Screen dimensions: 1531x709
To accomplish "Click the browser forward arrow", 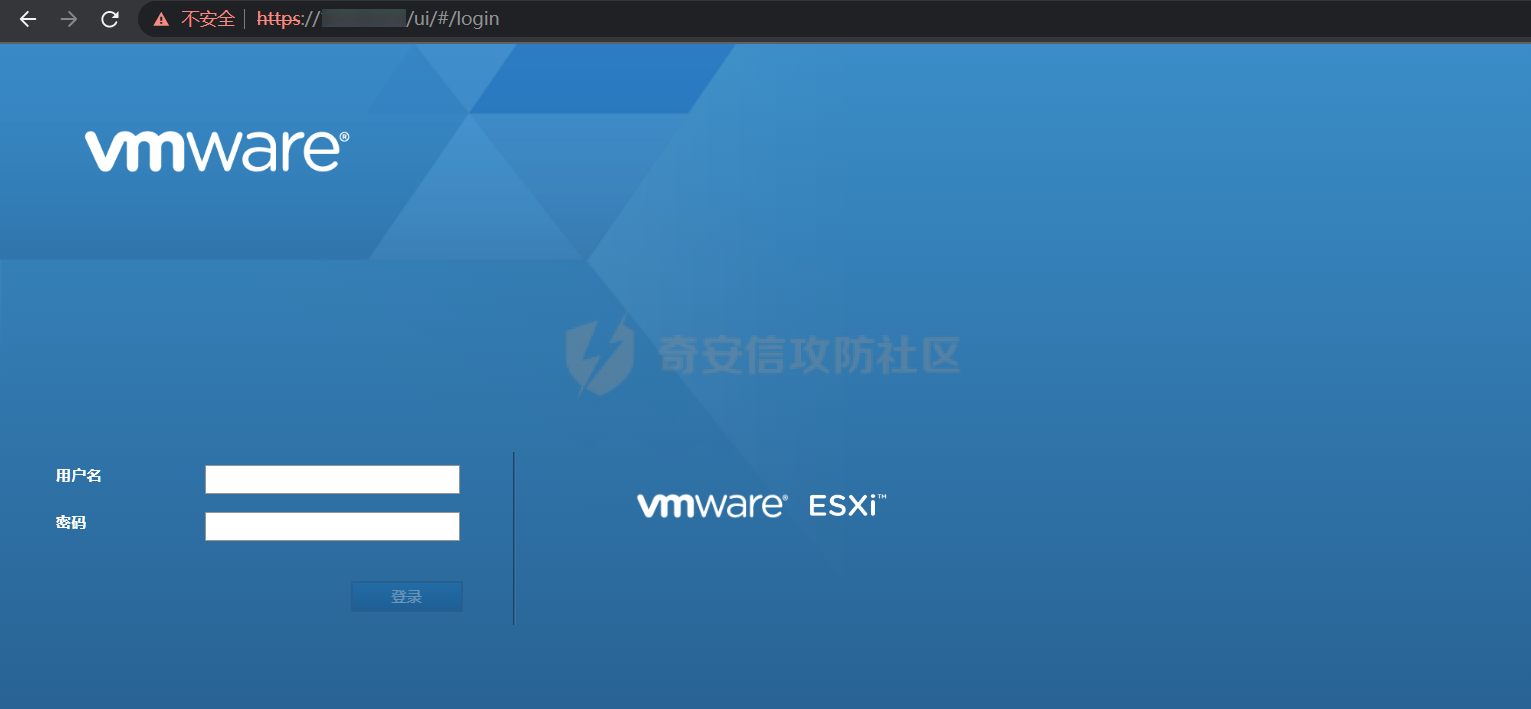I will (x=69, y=19).
